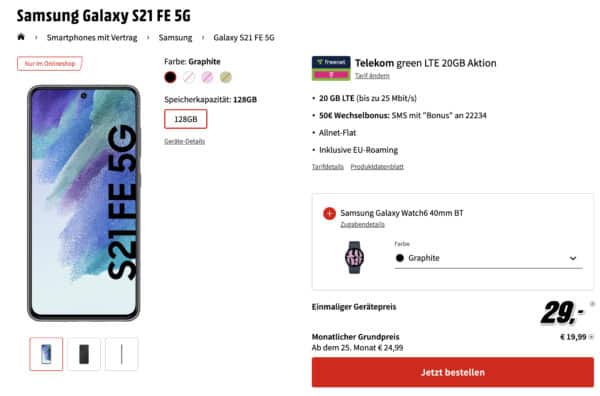Open Smartphones mit Vertrag breadcrumb
Viewport: 600px width, 396px height.
tap(92, 37)
